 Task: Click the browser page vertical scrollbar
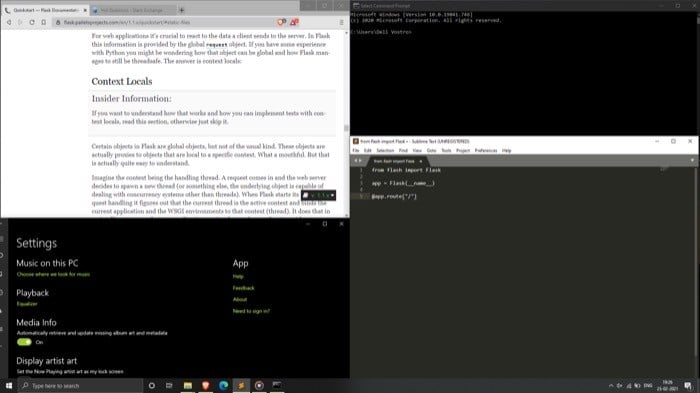(x=346, y=128)
